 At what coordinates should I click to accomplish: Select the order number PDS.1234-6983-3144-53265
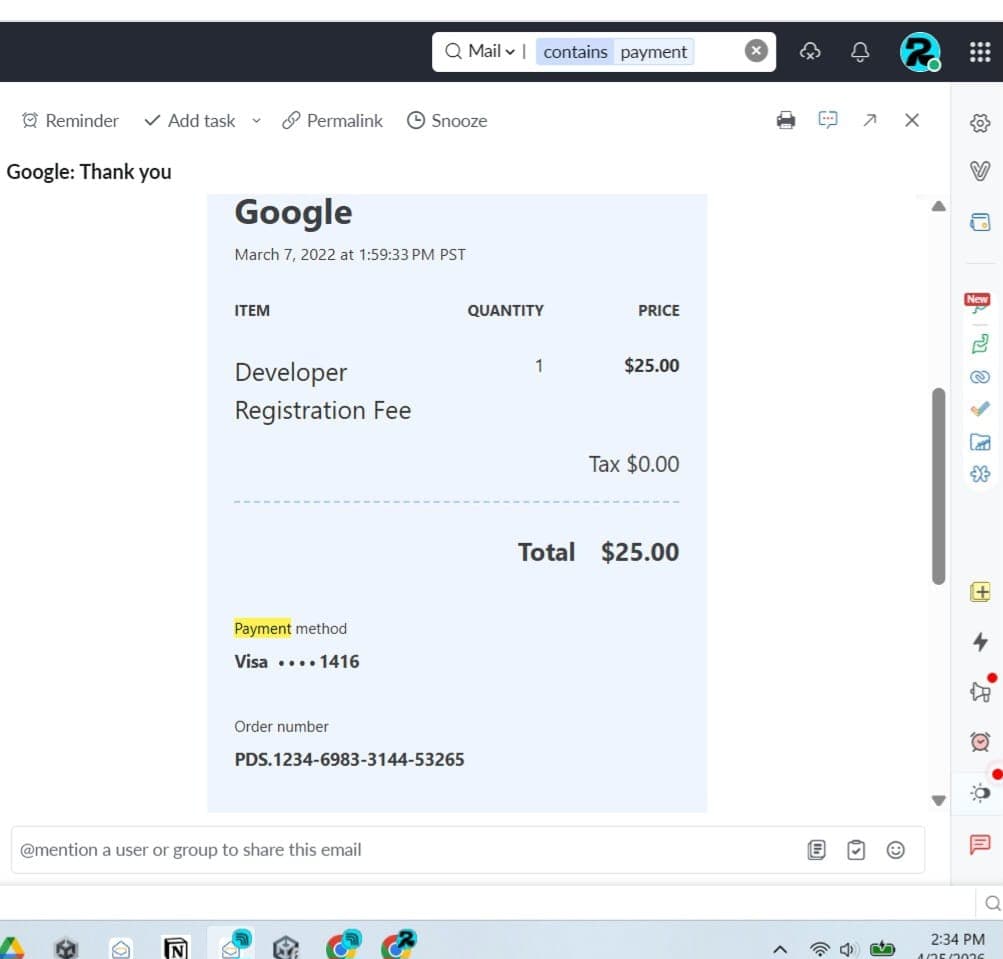pos(349,759)
